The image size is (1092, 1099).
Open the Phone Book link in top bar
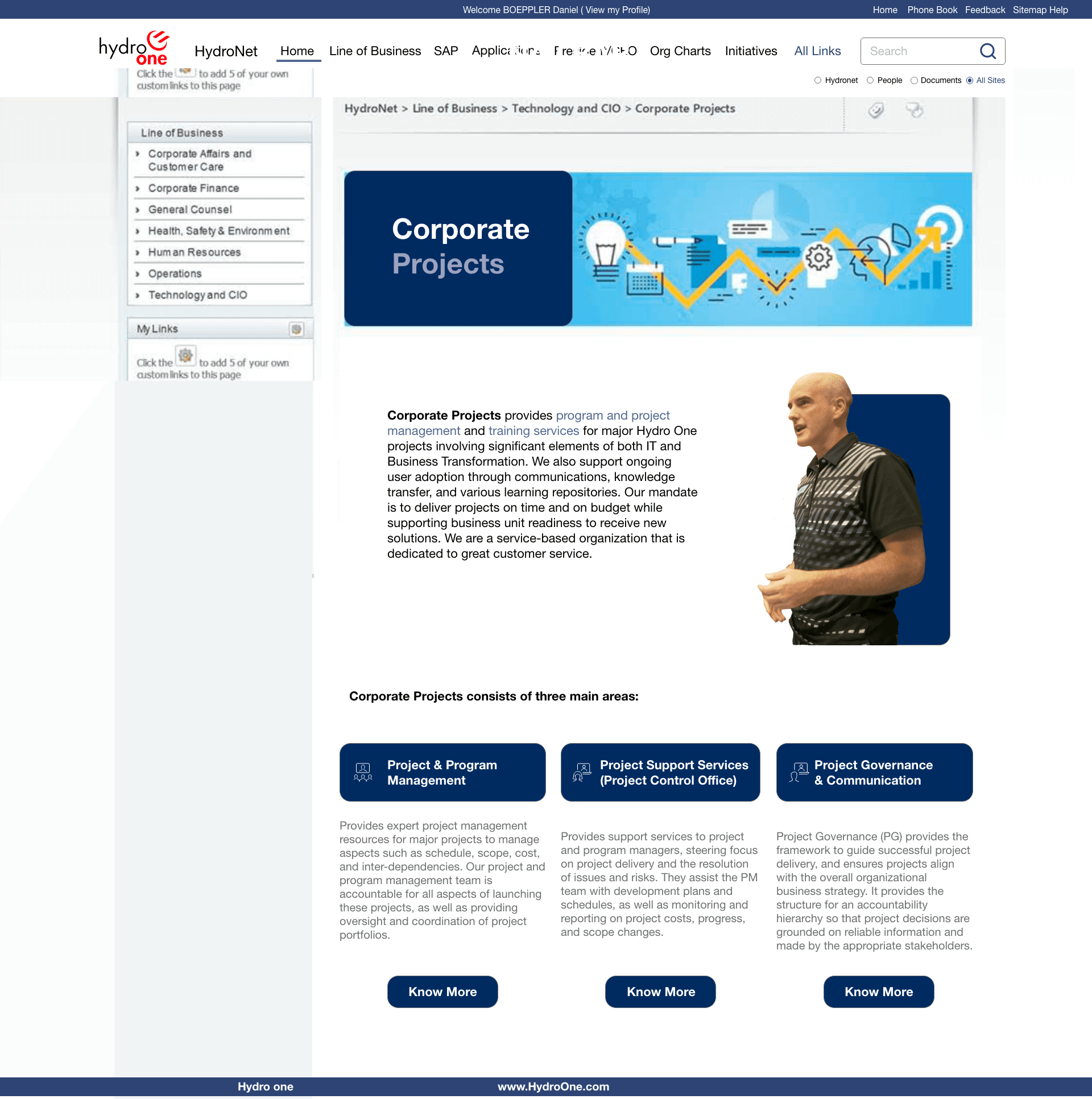(932, 10)
